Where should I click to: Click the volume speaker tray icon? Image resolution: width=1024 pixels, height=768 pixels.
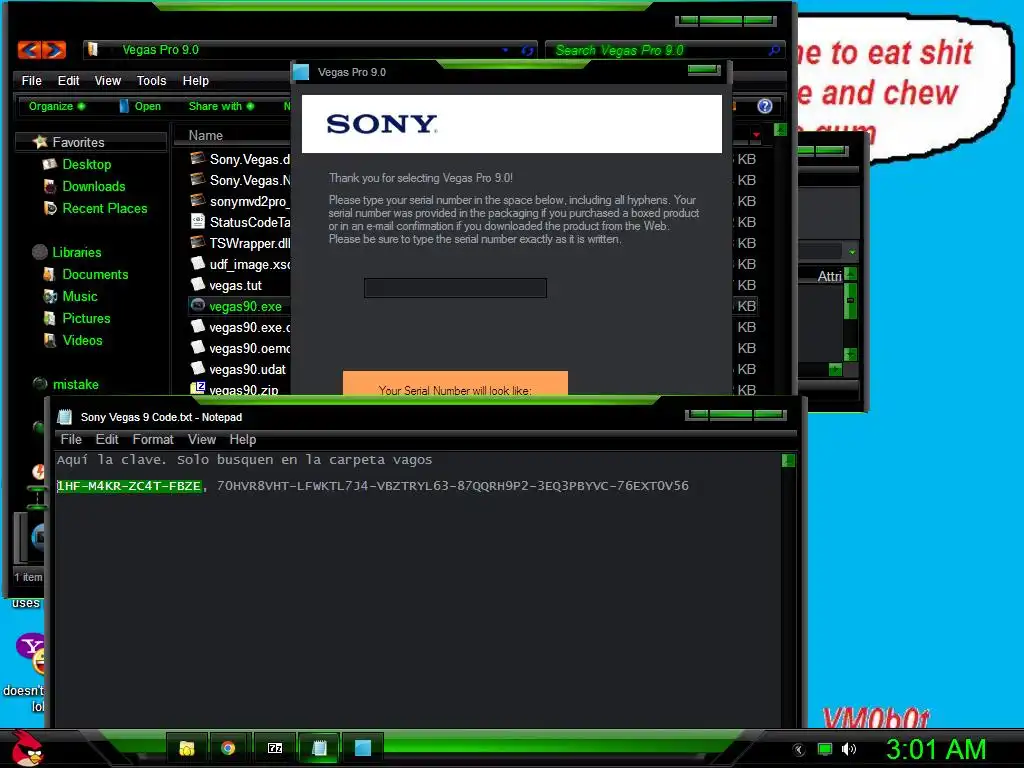(848, 749)
